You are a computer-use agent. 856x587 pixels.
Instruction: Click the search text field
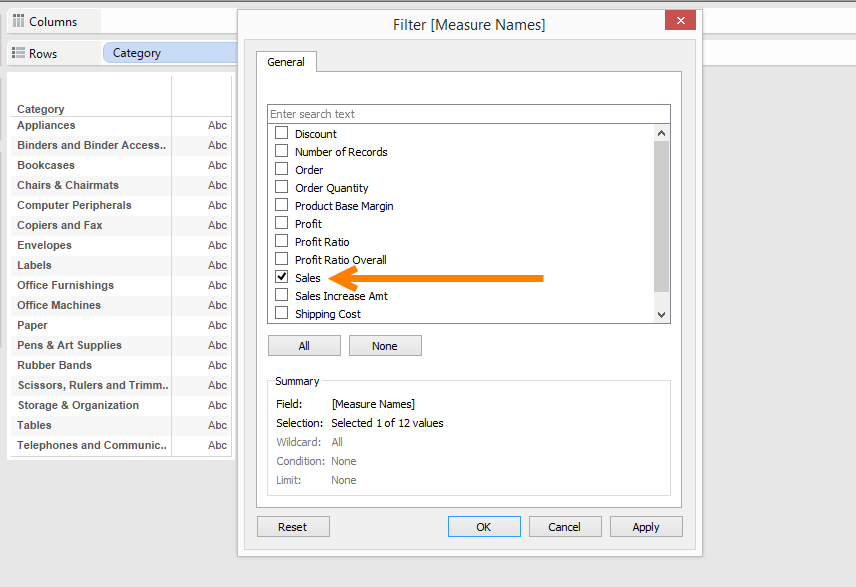[x=468, y=114]
